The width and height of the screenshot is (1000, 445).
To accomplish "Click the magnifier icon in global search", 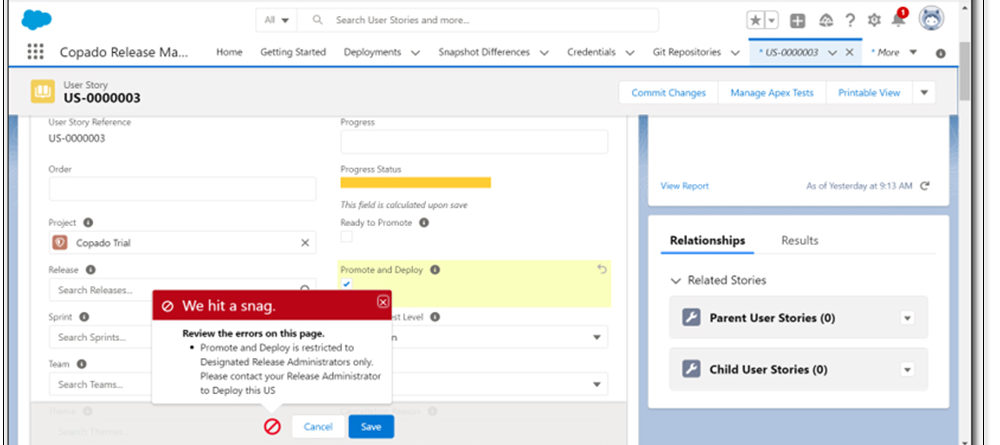I will tap(317, 20).
